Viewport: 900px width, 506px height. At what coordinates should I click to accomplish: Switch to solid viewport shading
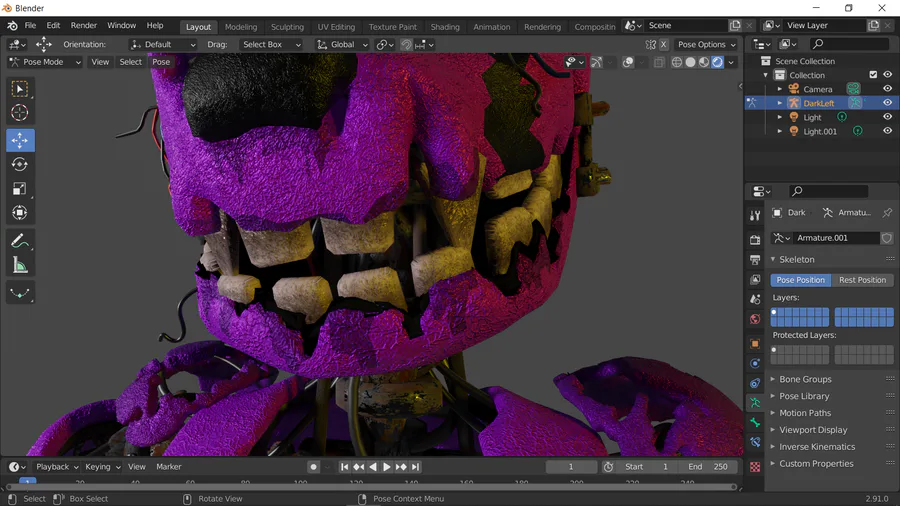click(x=690, y=62)
